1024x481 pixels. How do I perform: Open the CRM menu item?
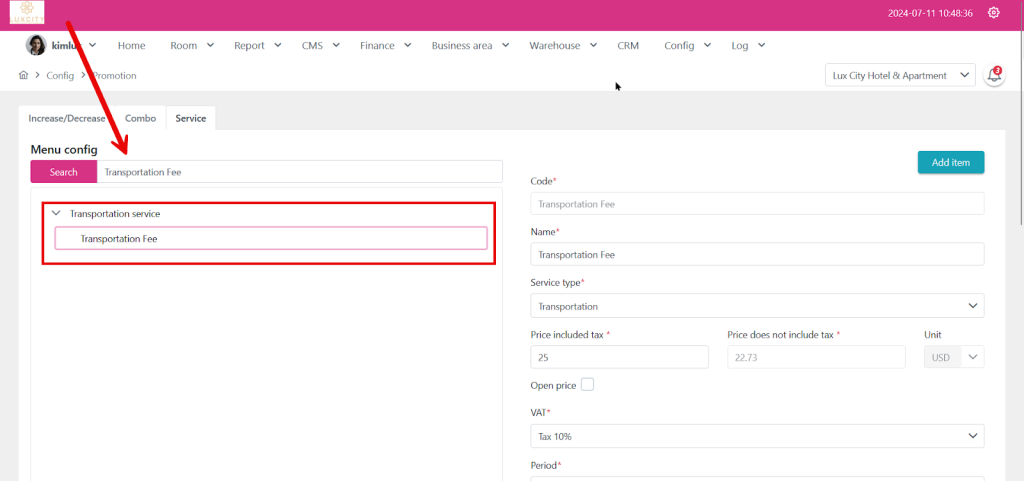(x=628, y=45)
